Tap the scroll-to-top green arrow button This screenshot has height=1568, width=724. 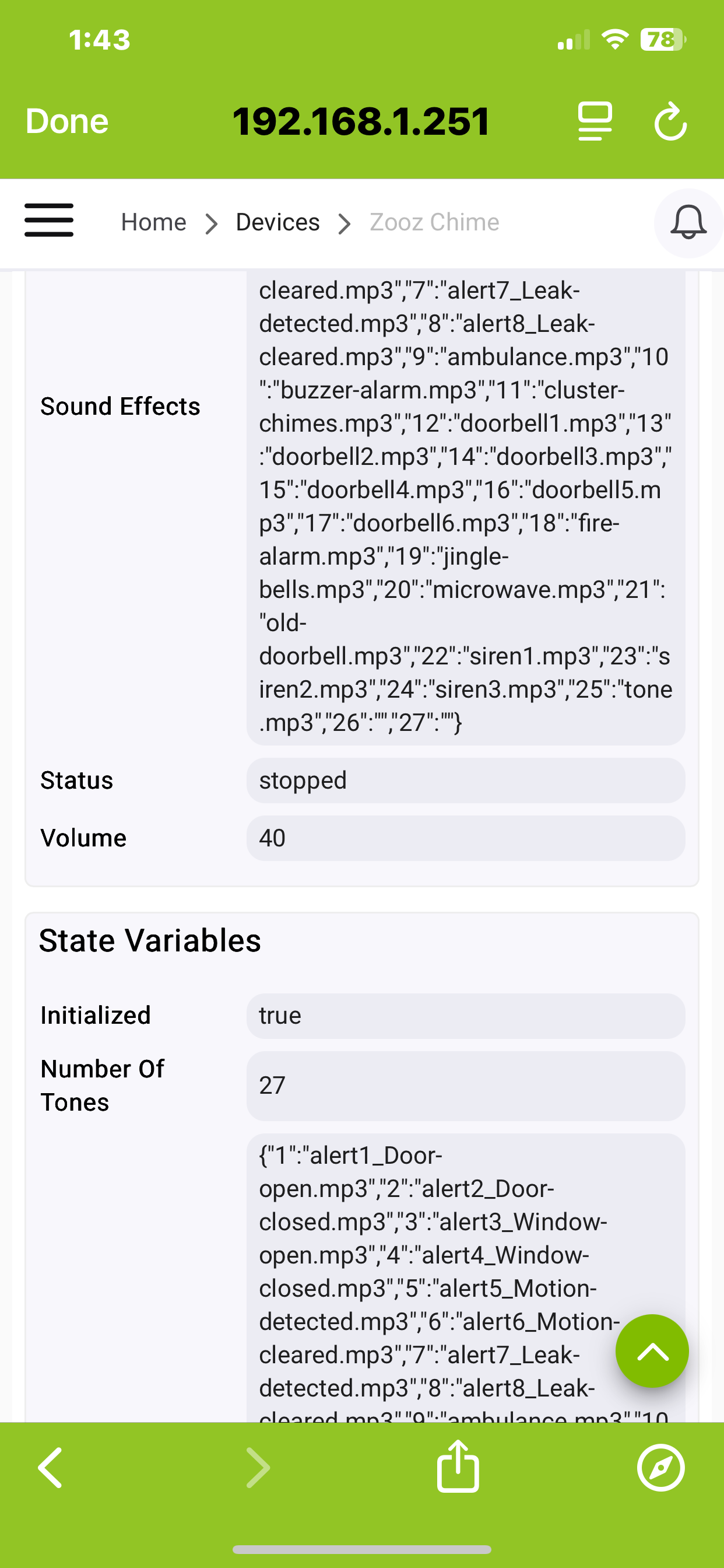click(652, 1352)
